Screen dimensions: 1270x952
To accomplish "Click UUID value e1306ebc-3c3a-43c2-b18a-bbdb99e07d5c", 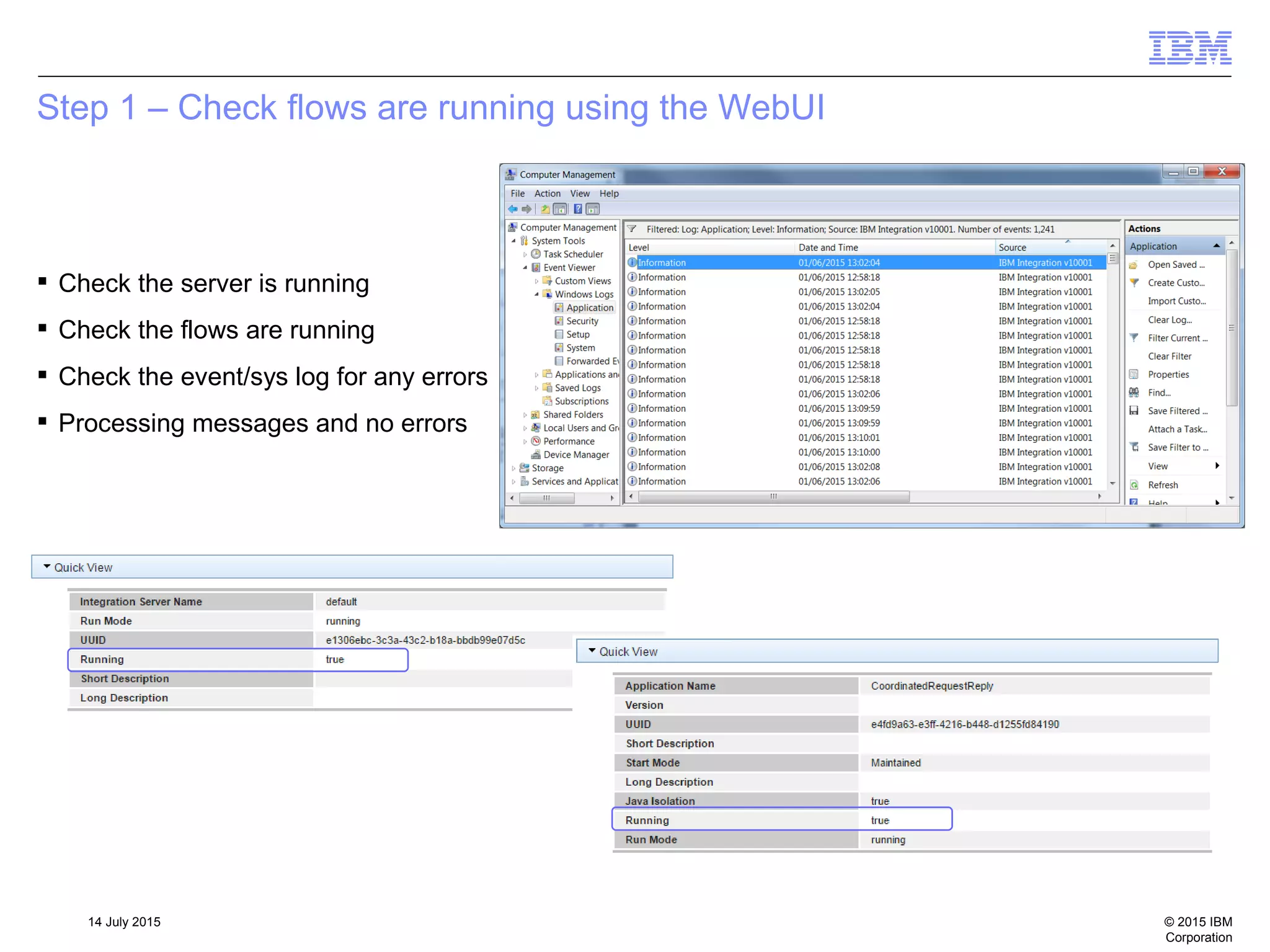I will (x=425, y=639).
